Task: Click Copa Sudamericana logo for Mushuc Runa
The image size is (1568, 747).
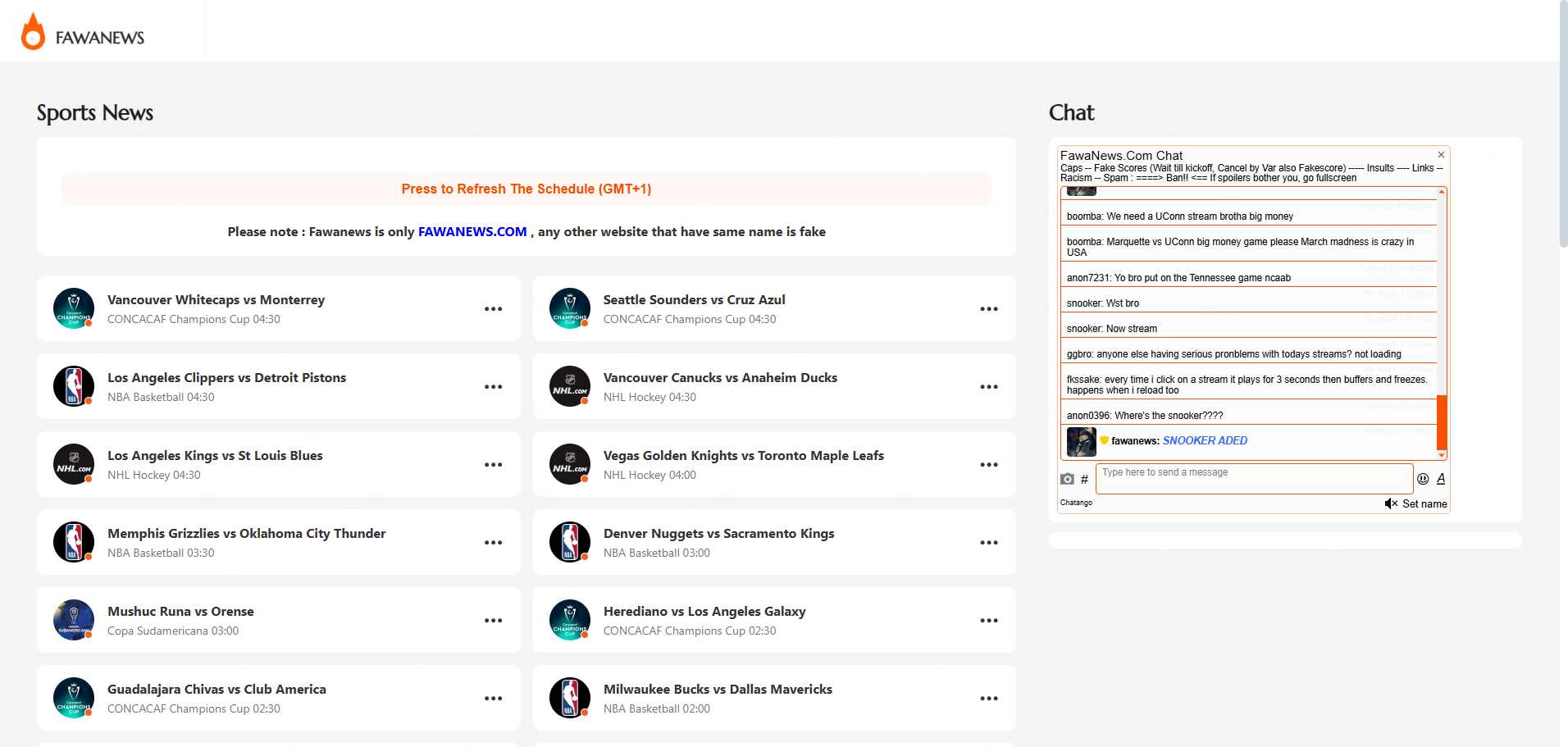Action: [73, 620]
